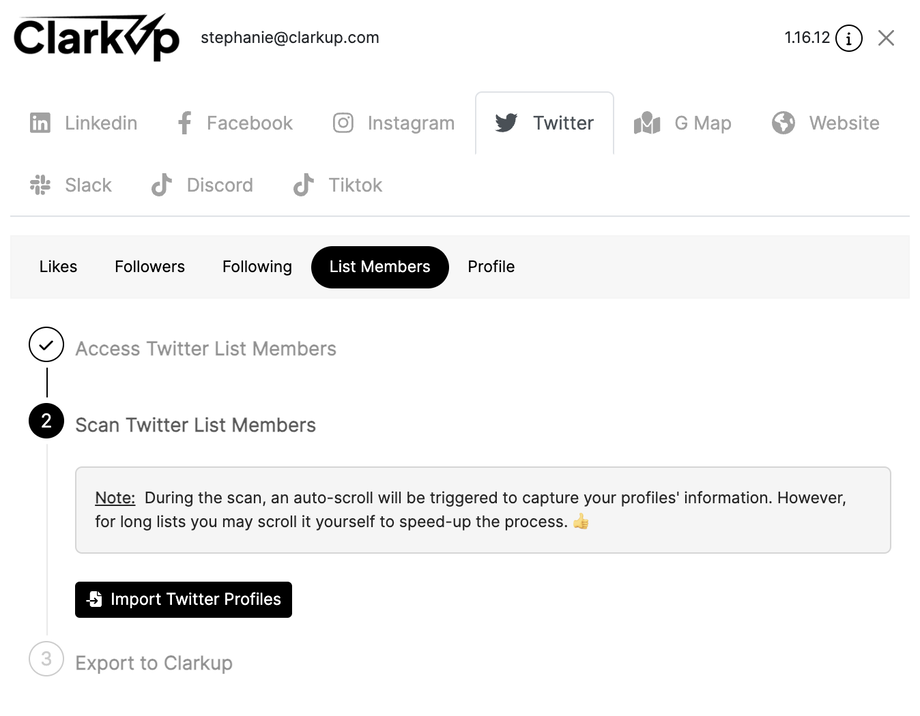The image size is (920, 716).
Task: Open the version info circle icon
Action: coord(848,39)
